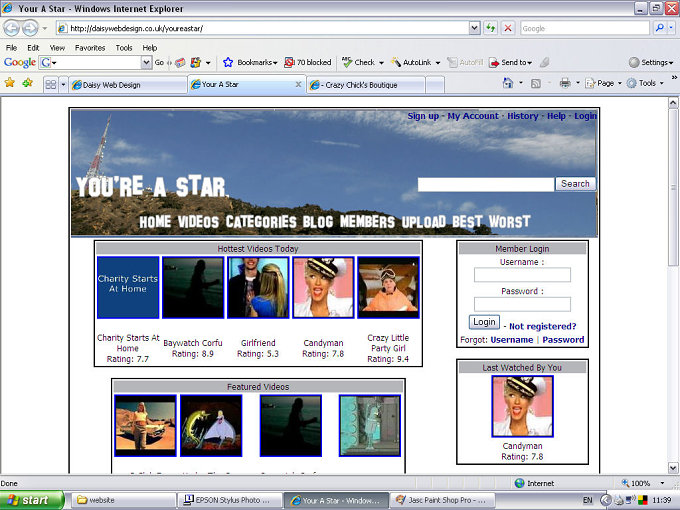
Task: Click the site Search button
Action: (575, 184)
